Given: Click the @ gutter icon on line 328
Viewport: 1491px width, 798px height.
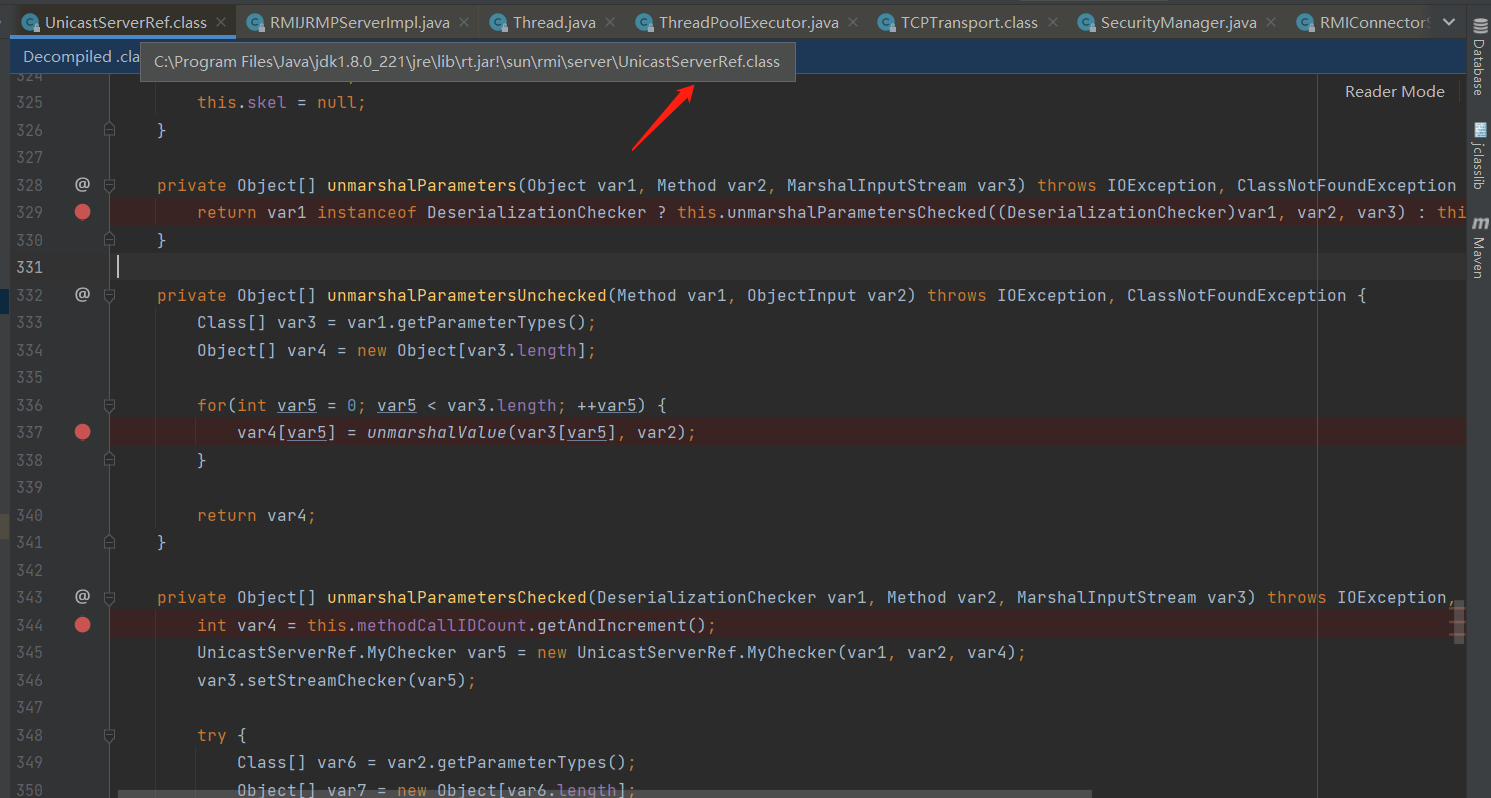Looking at the screenshot, I should click(x=82, y=184).
